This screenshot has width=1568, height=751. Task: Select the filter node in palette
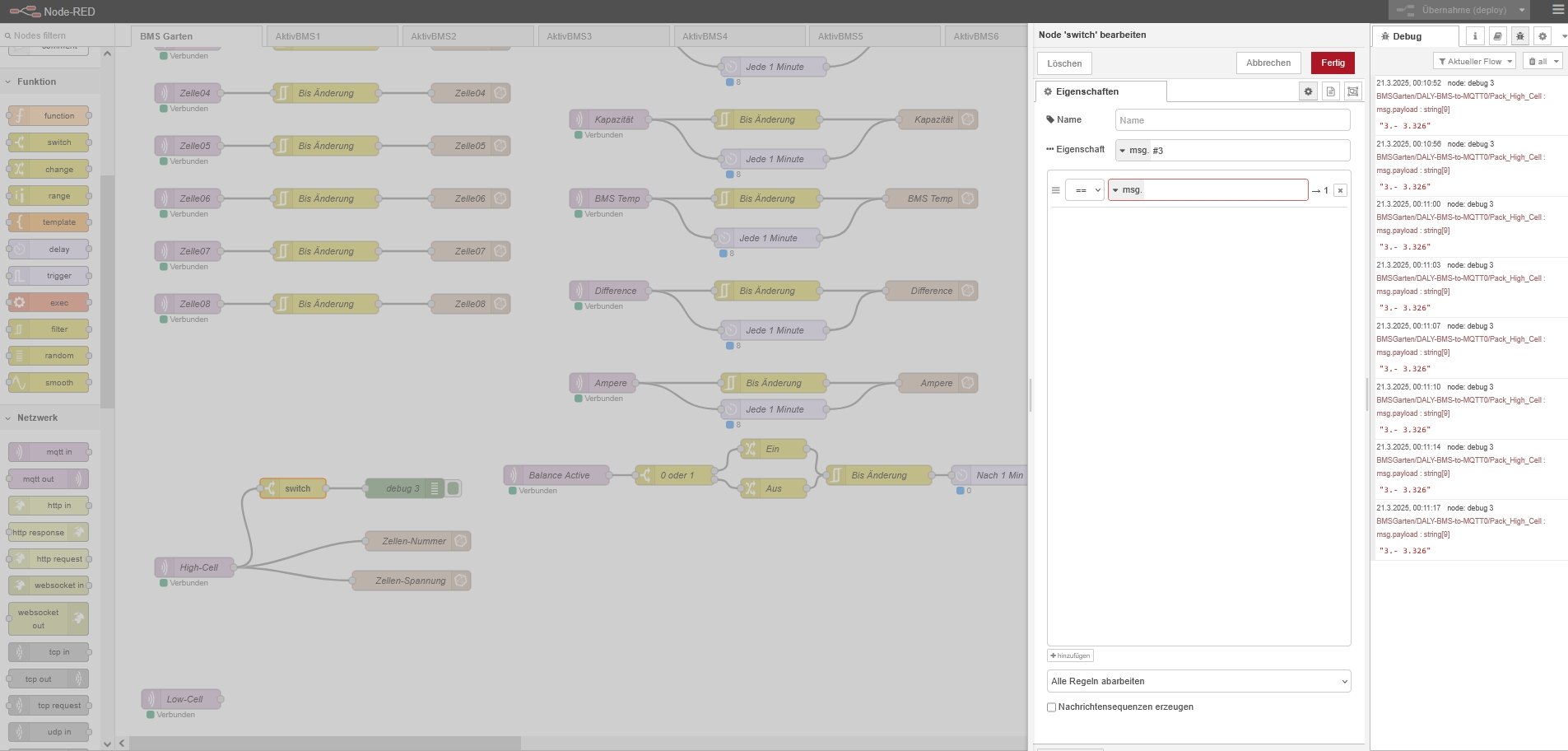[x=49, y=329]
